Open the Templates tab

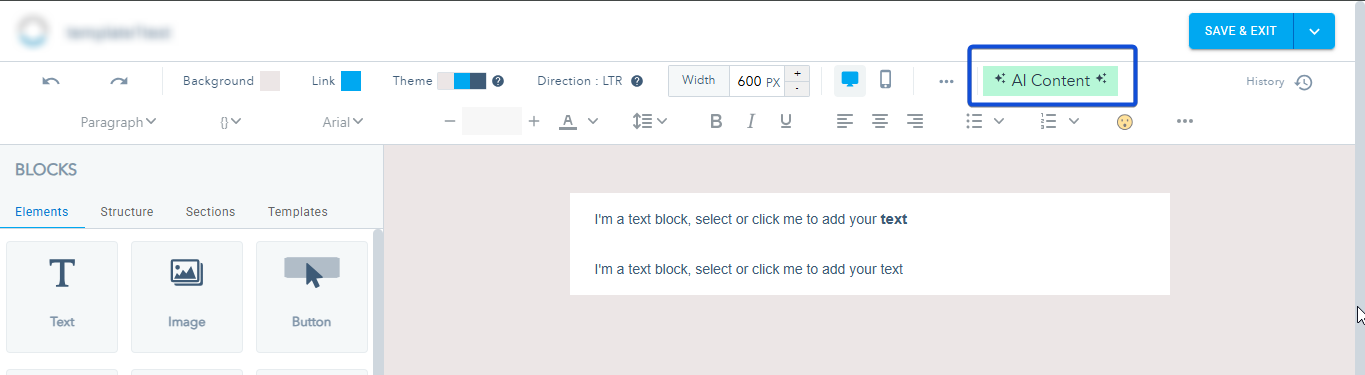click(x=298, y=212)
